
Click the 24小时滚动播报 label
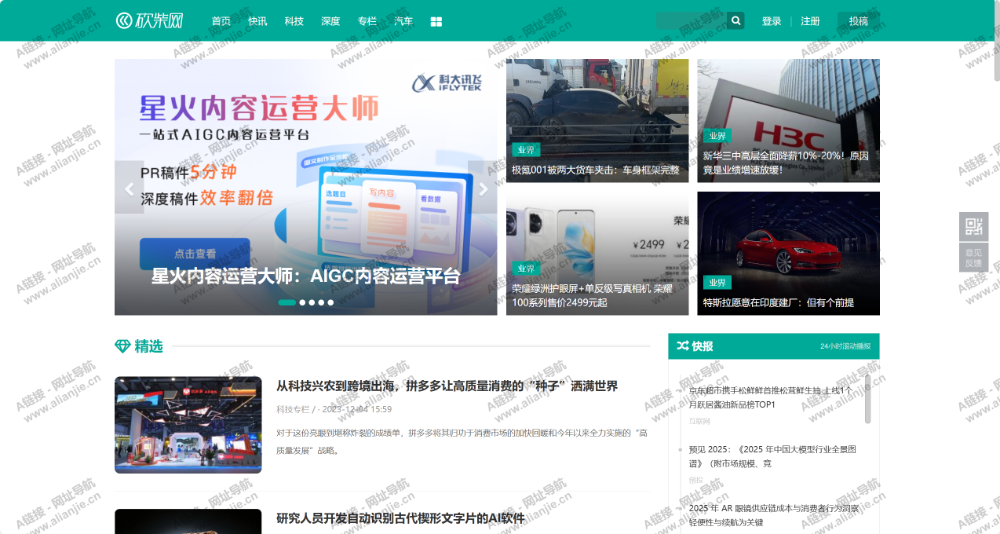point(845,346)
